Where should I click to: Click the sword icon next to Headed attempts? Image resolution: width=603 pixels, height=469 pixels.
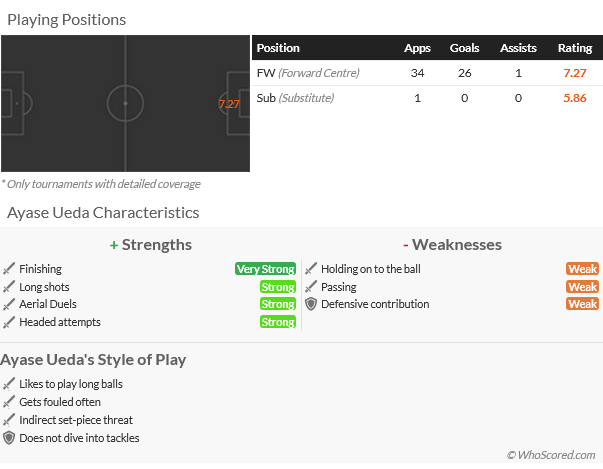pyautogui.click(x=9, y=322)
